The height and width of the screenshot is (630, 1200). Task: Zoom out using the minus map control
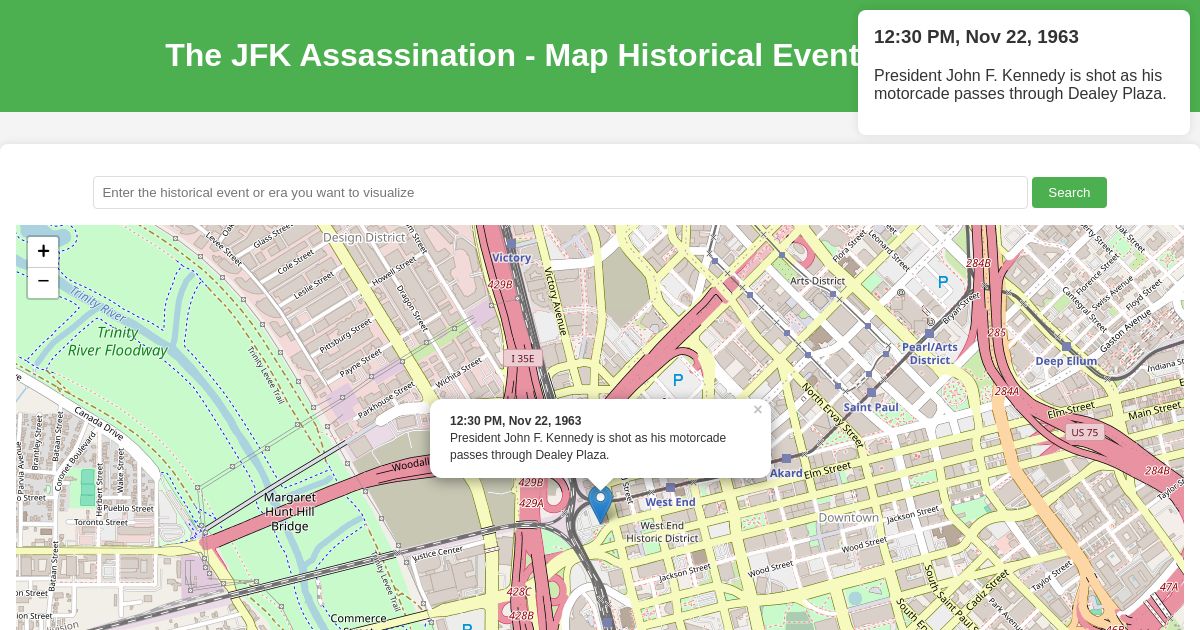click(43, 281)
